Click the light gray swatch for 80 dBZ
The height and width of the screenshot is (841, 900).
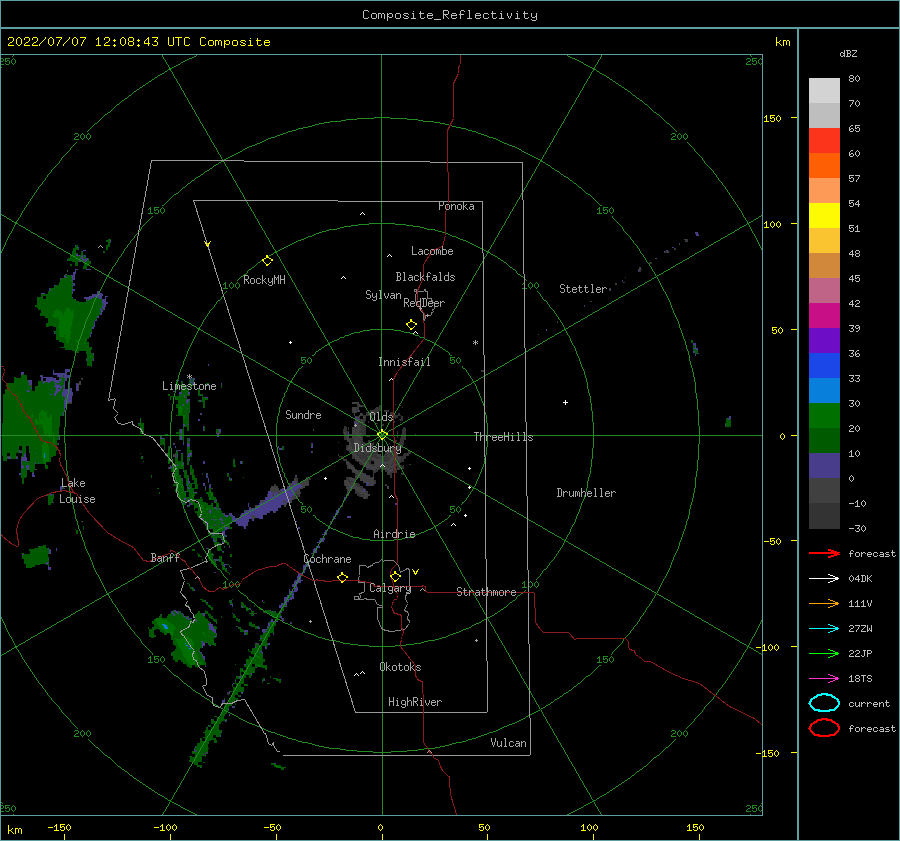tap(824, 90)
